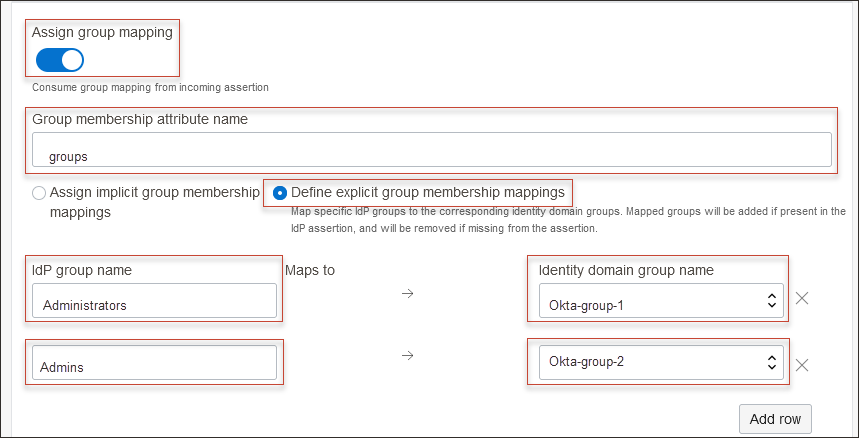
Task: Open the Okta-group-1 dropdown
Action: [x=658, y=301]
